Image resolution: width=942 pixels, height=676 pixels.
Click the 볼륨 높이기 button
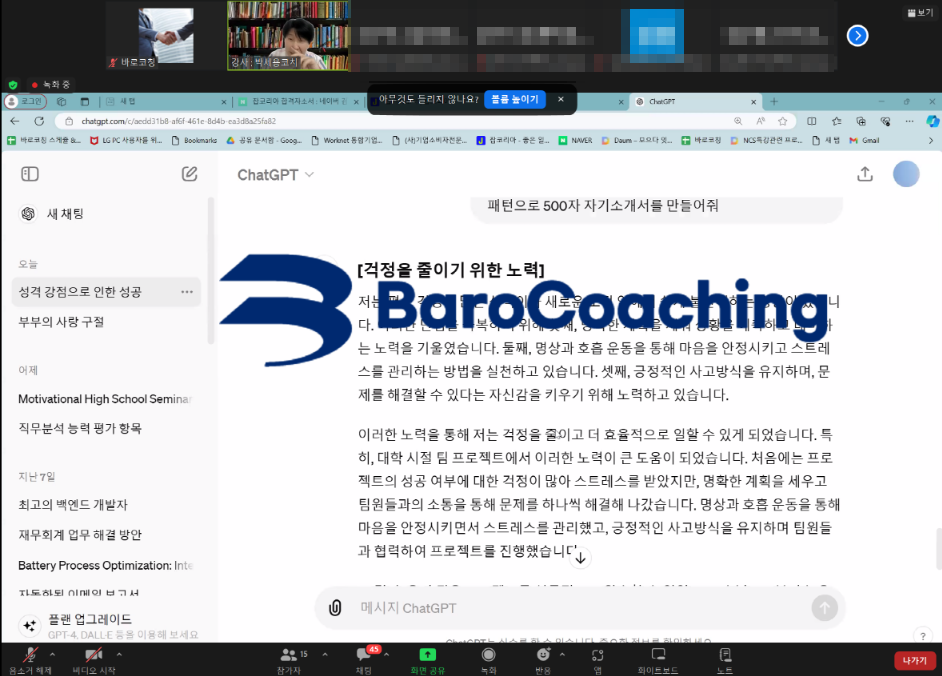(x=516, y=99)
